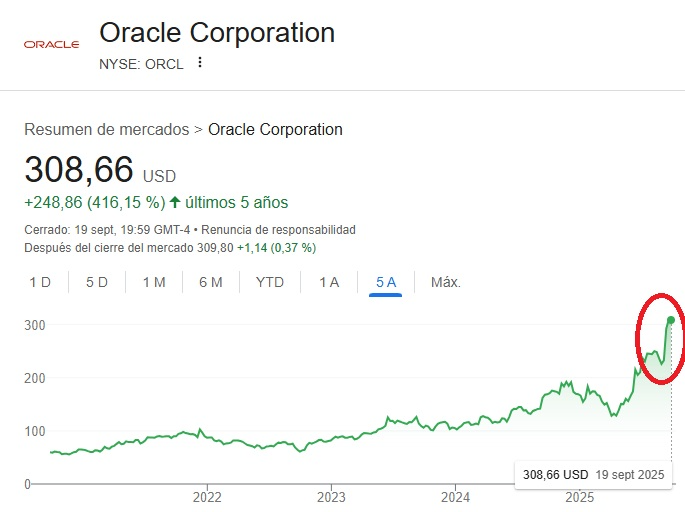Click the 2024 label on chart axis

pos(455,497)
